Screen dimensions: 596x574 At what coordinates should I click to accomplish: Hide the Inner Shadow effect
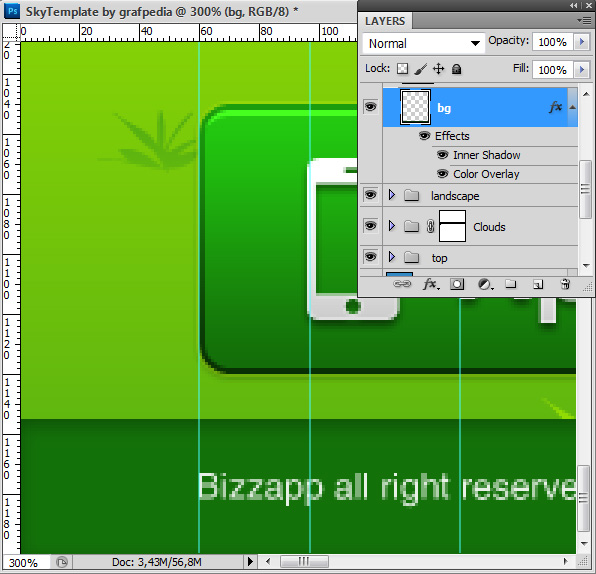coord(442,155)
